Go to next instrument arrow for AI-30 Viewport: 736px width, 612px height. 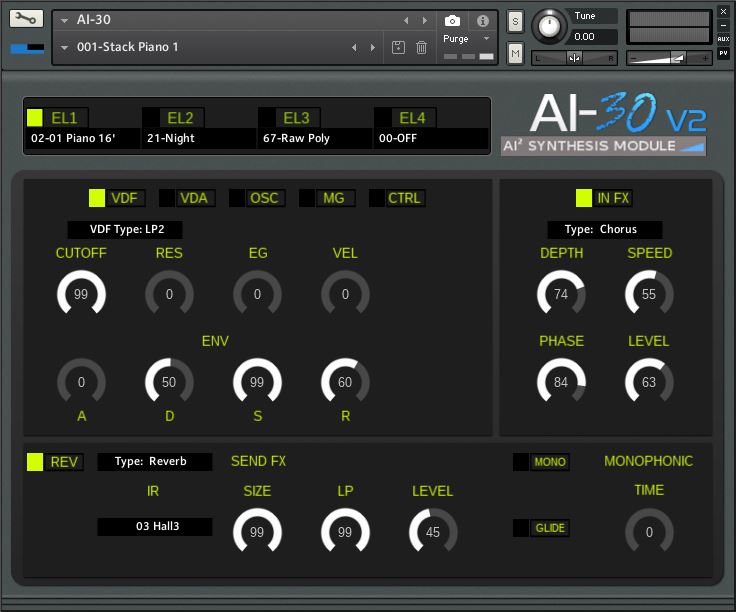[x=425, y=20]
